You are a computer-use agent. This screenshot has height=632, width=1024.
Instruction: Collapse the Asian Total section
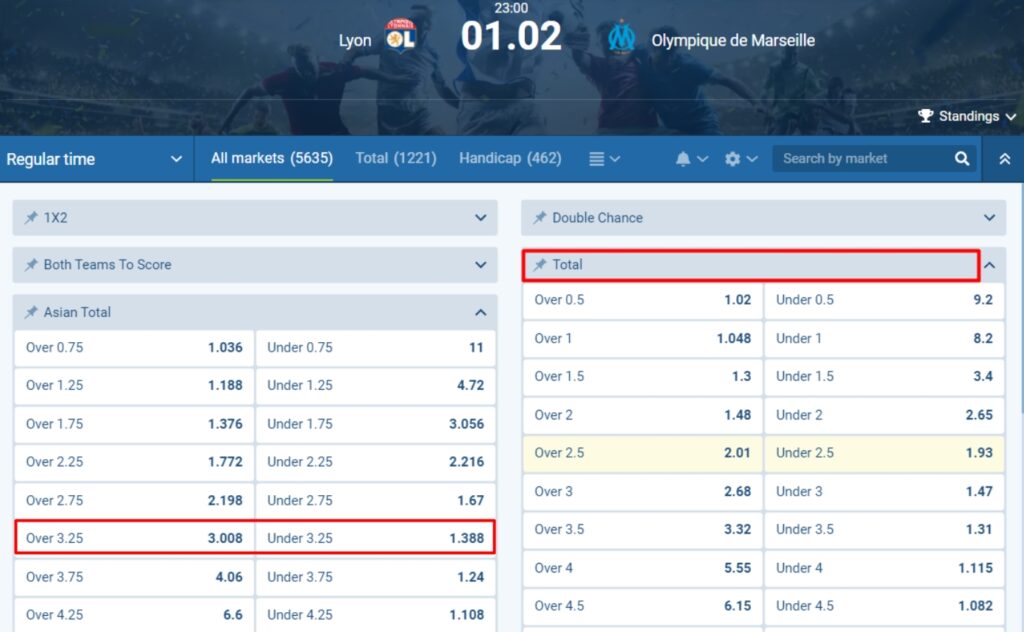tap(480, 313)
